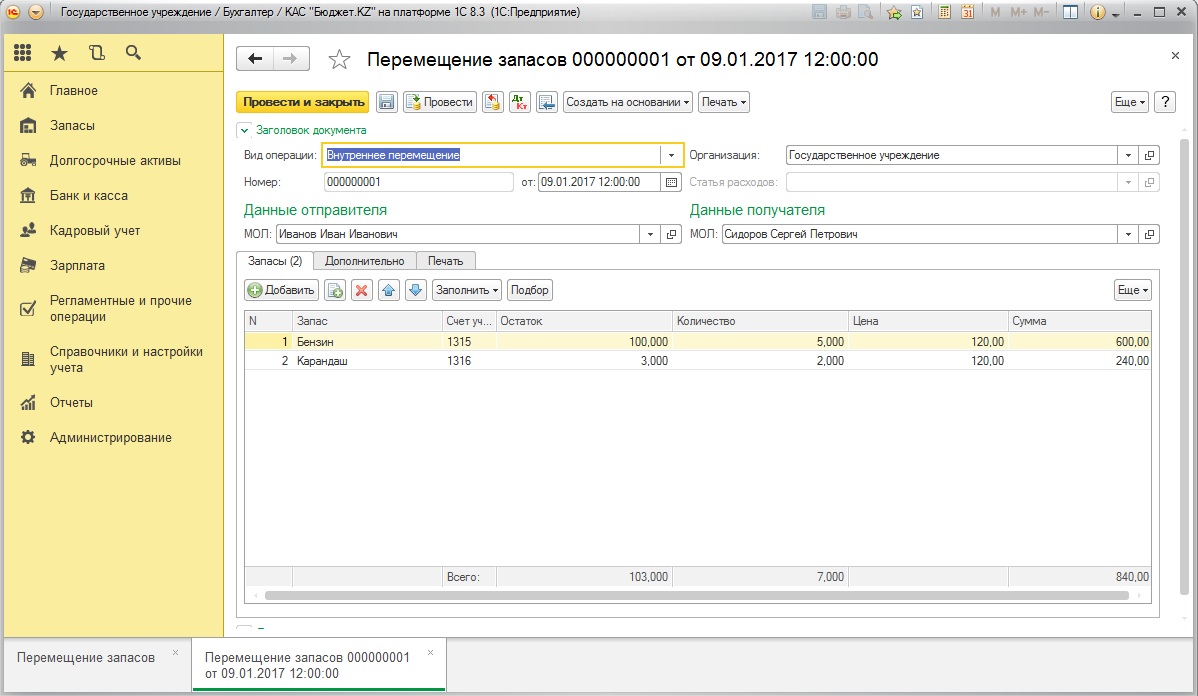
Task: Expand Организация dropdown list
Action: tap(1128, 155)
